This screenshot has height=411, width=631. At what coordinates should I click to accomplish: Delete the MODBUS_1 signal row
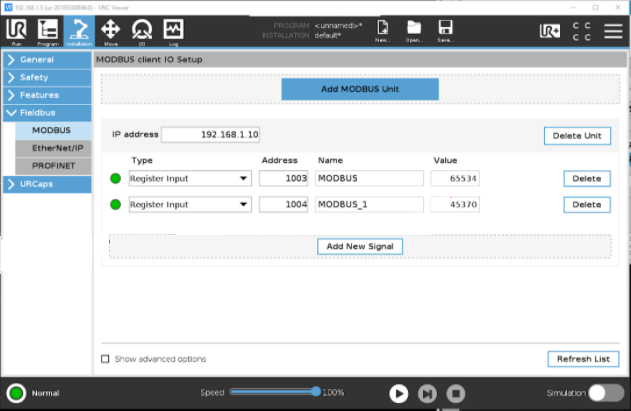(587, 204)
